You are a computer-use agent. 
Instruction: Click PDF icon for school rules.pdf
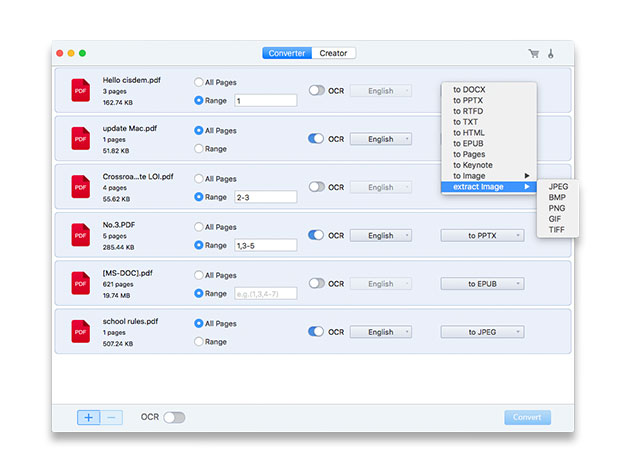pyautogui.click(x=80, y=331)
